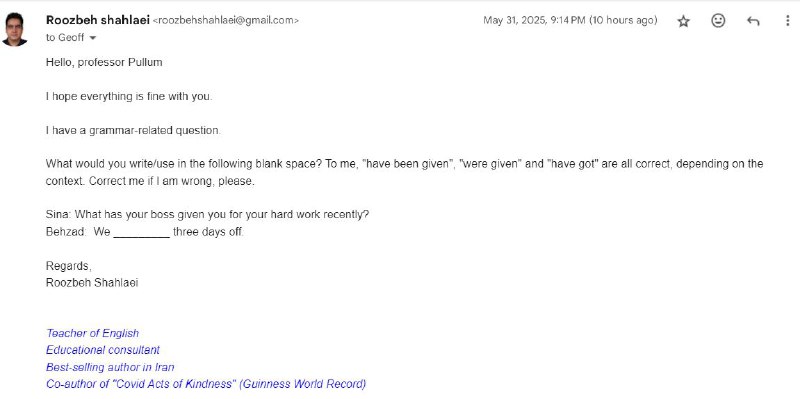Click the 'I have a grammar-related question' sentence
The image size is (800, 399).
pos(133,131)
